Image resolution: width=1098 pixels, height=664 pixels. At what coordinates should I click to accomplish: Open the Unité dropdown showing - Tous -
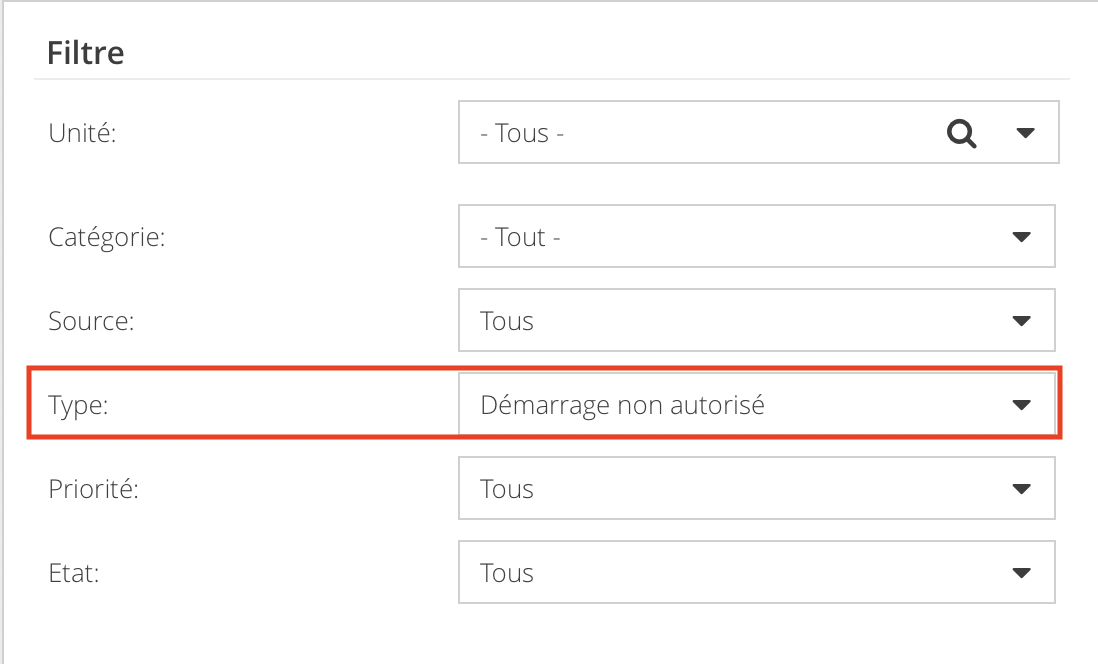(758, 132)
